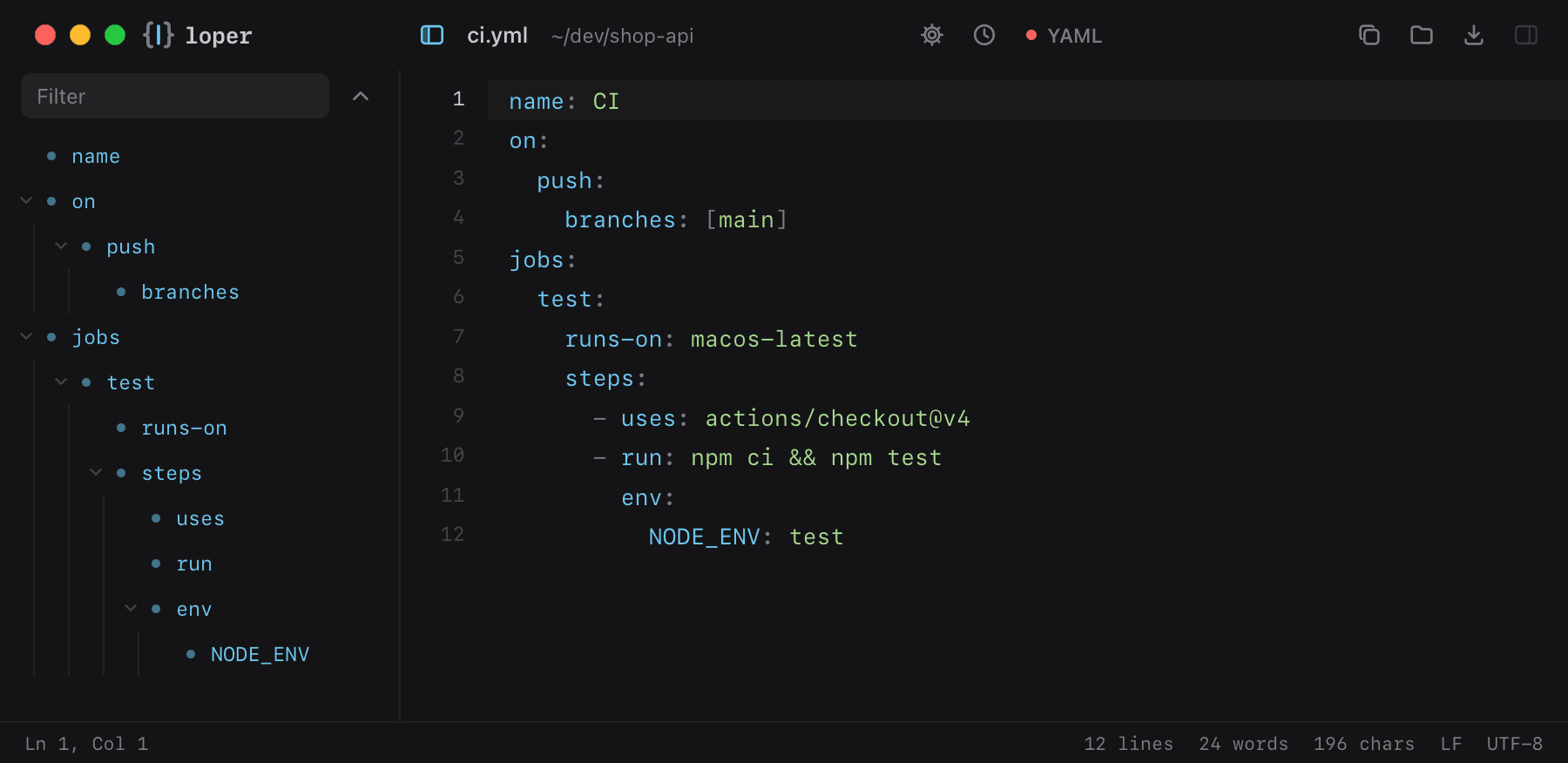Click the open folder icon
The image size is (1568, 763).
pos(1422,35)
